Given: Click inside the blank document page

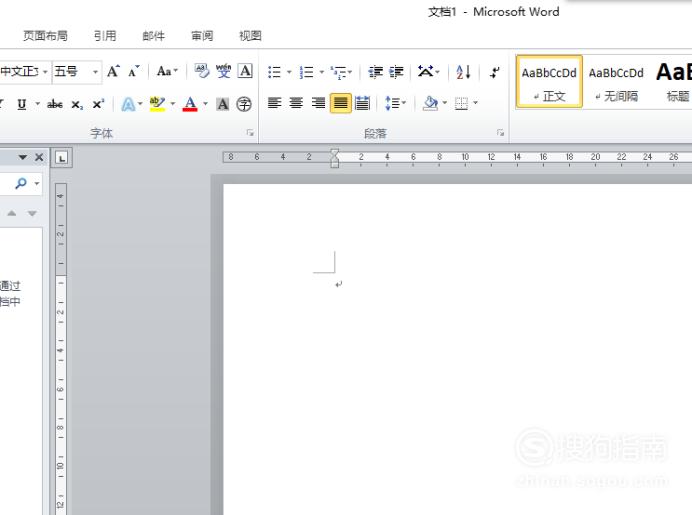Looking at the screenshot, I should tap(458, 350).
